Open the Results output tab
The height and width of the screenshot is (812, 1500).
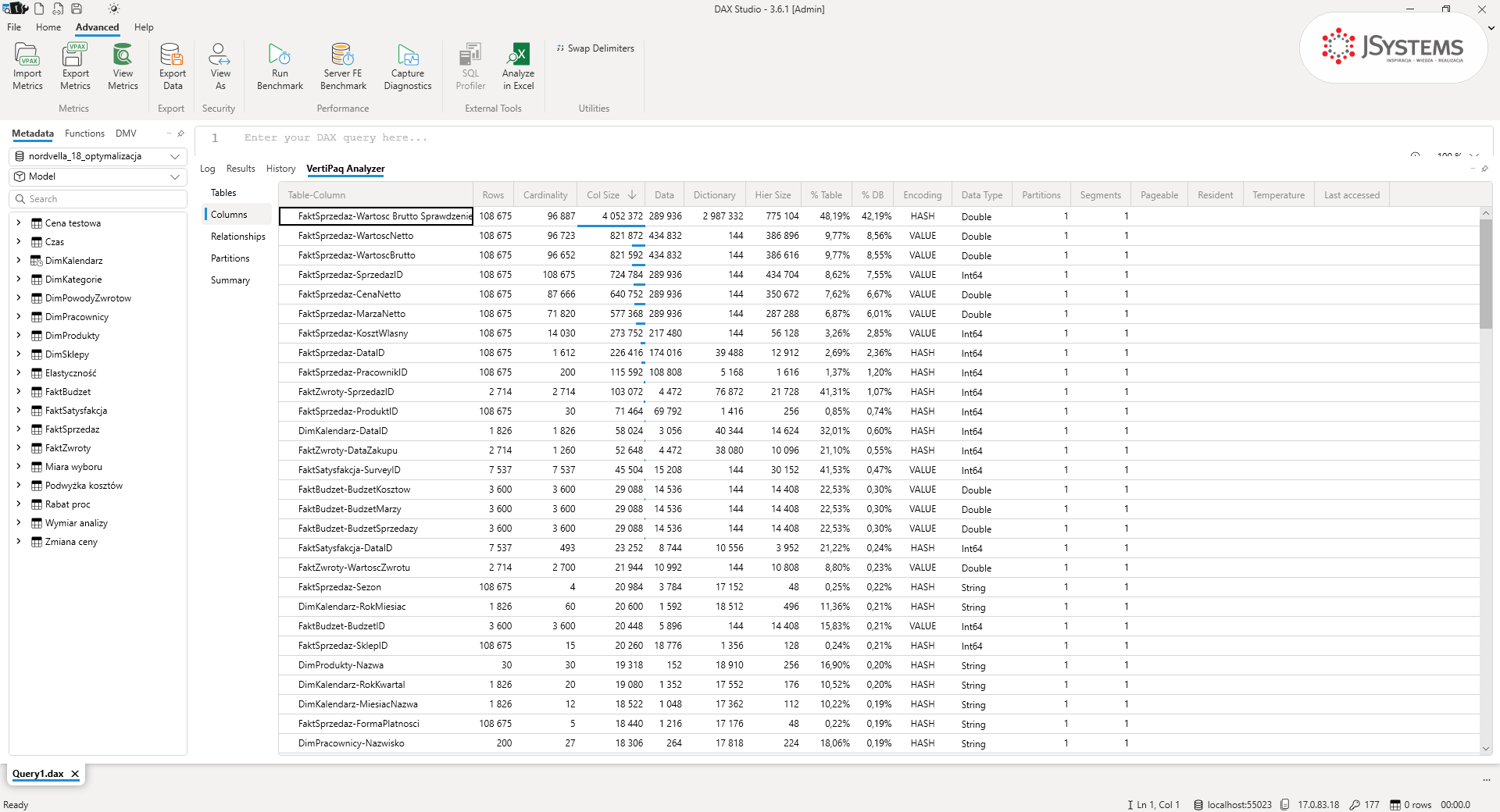point(241,169)
